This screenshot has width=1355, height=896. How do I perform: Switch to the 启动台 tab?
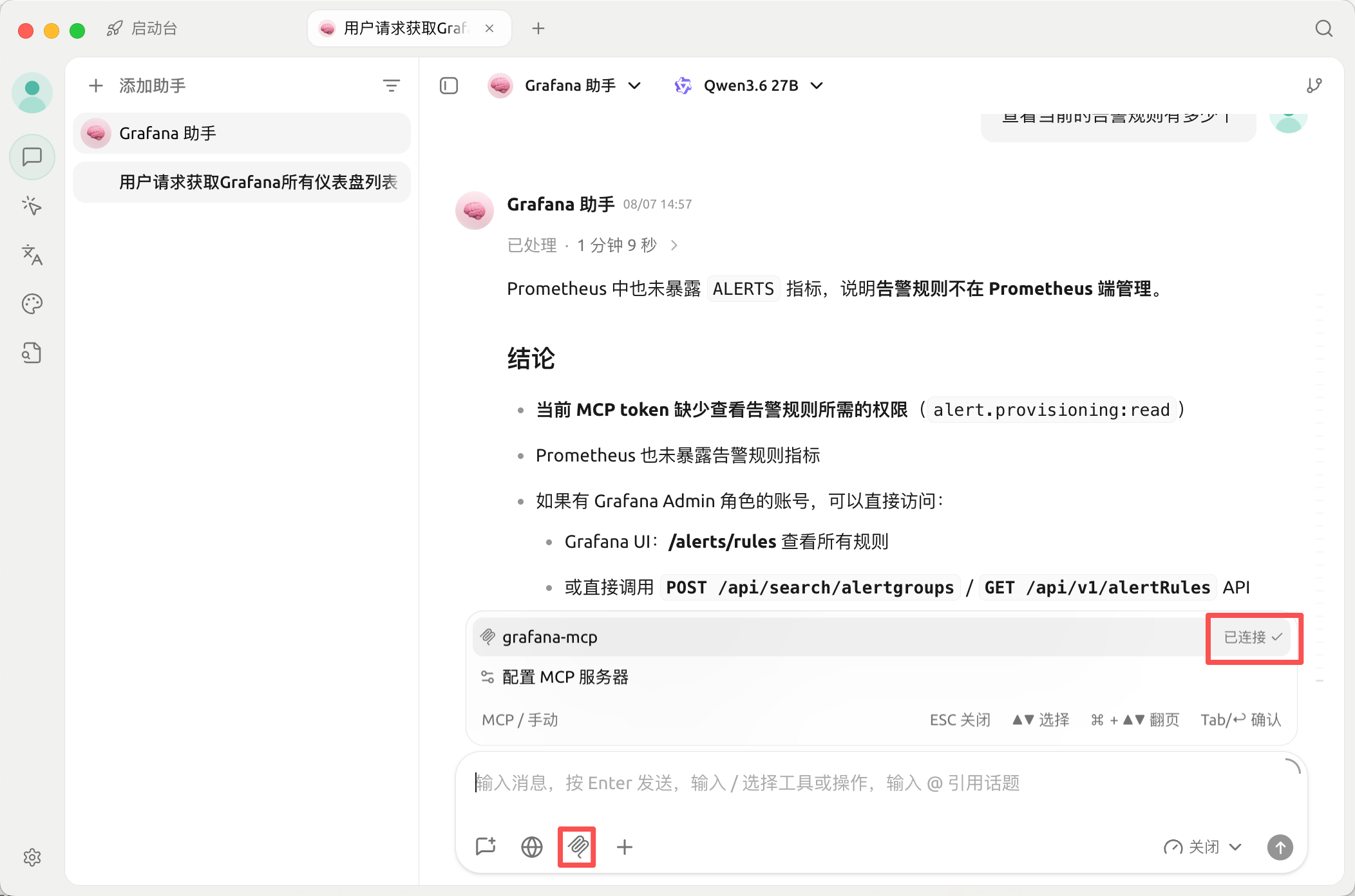point(142,28)
